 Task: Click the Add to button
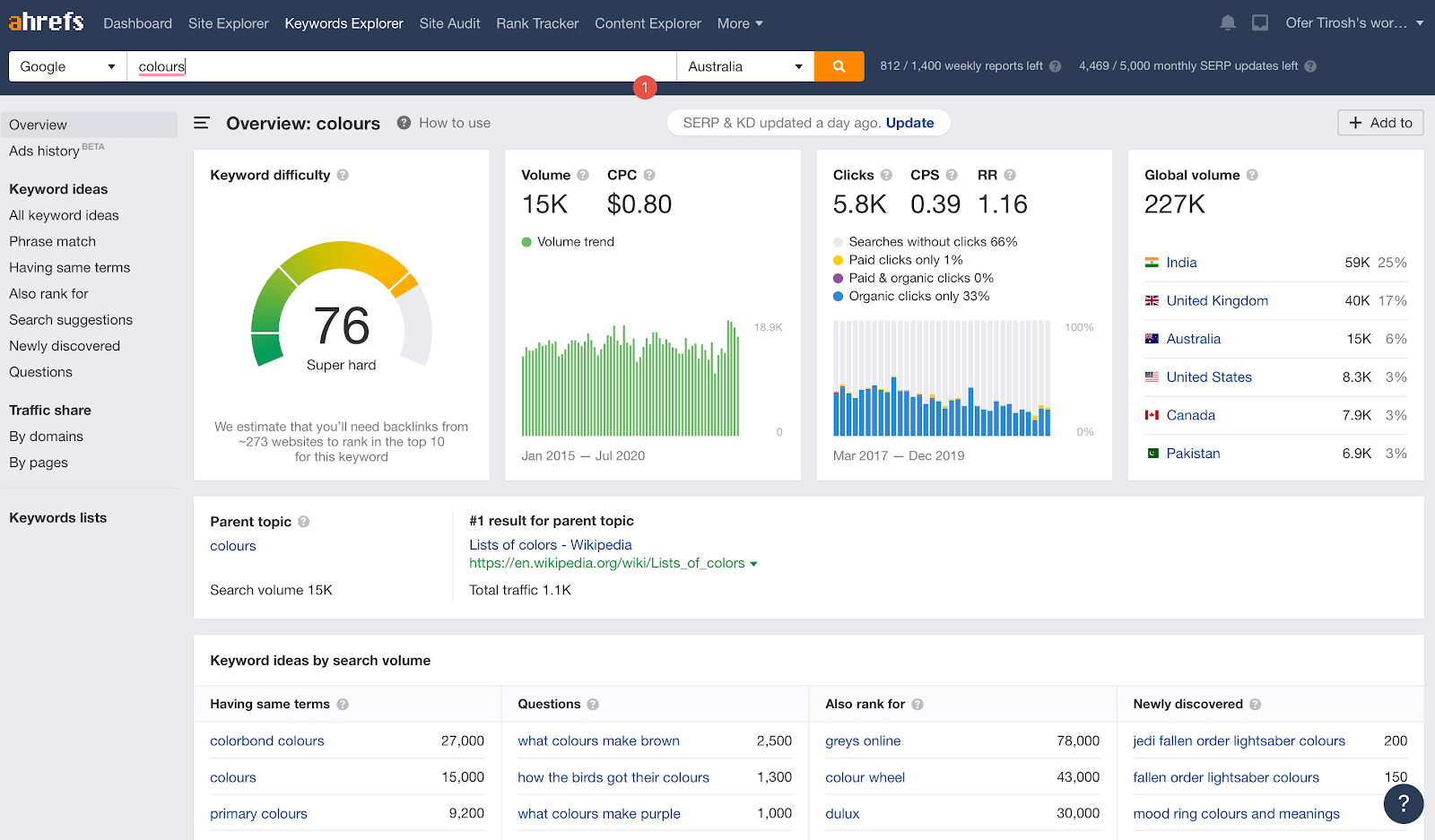pos(1380,123)
